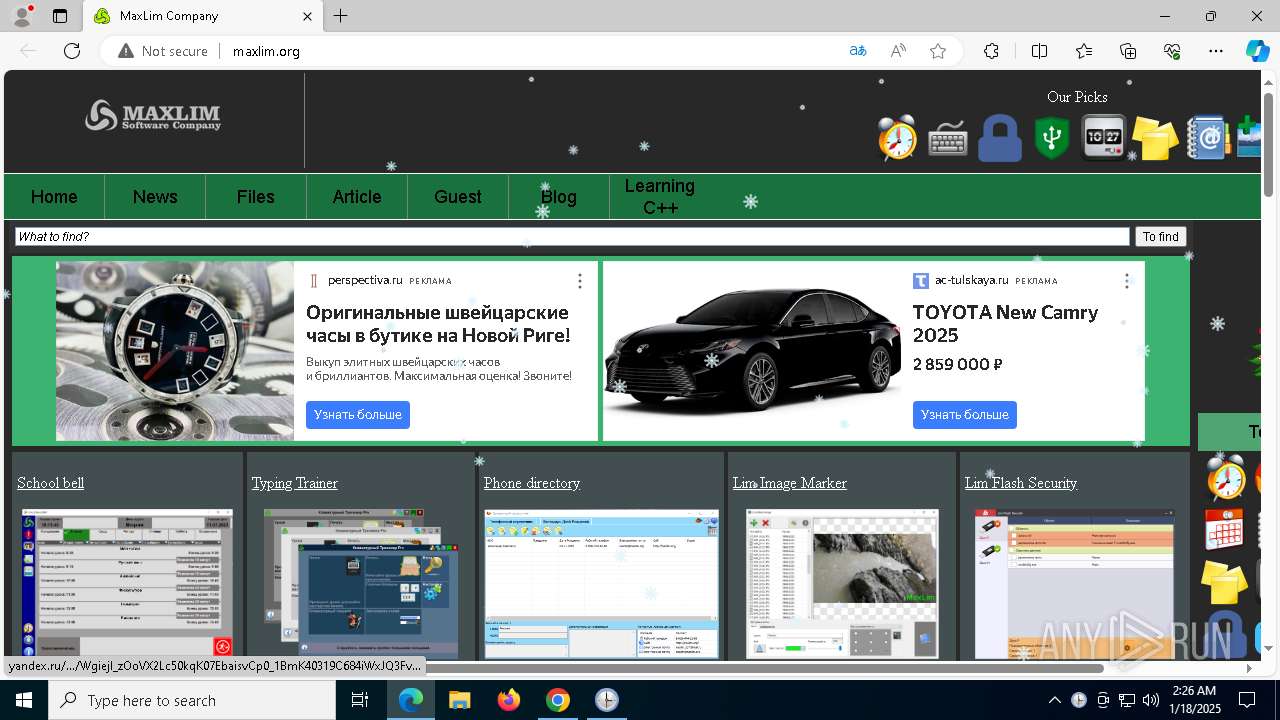Add this page to favorites star icon

(x=938, y=51)
